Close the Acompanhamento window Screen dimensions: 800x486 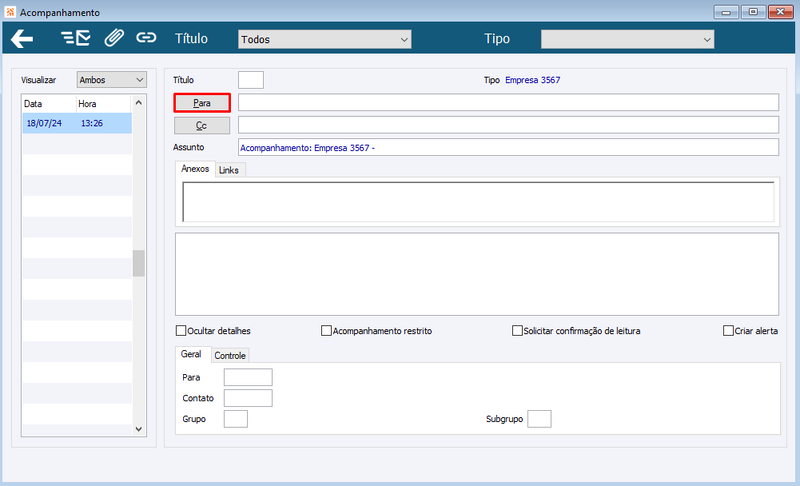(x=781, y=12)
